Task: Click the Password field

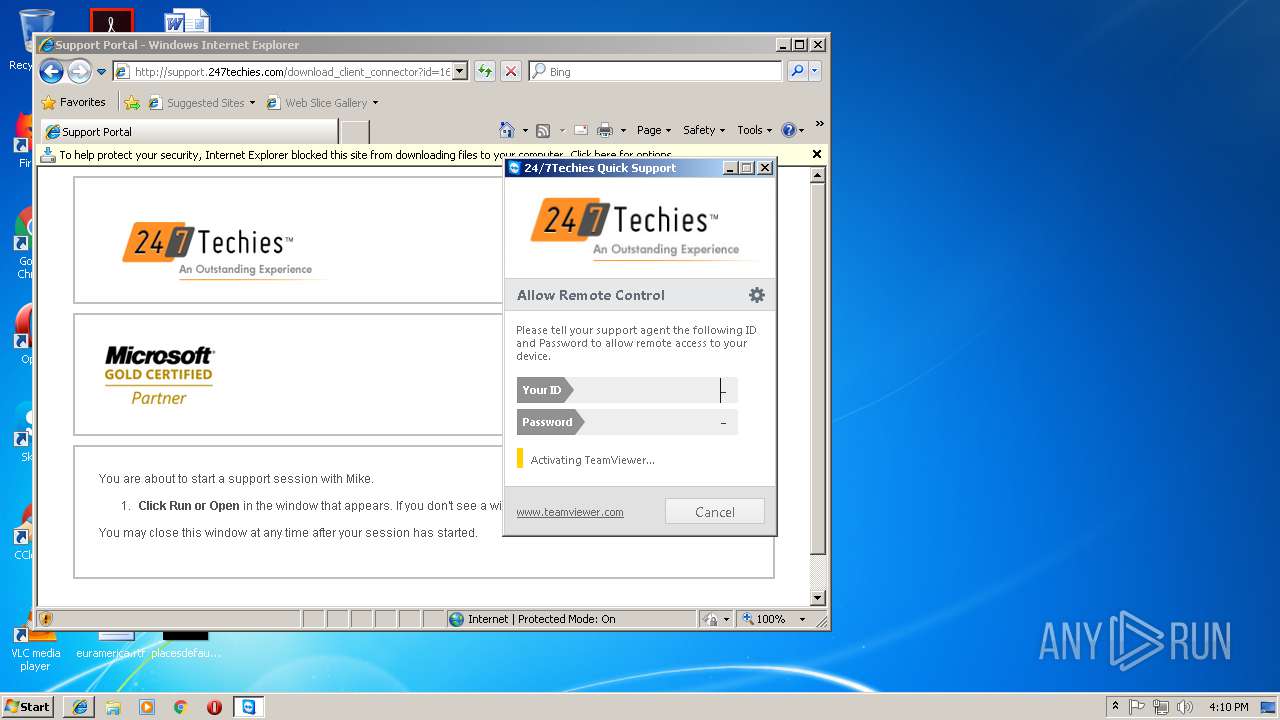Action: (x=627, y=422)
